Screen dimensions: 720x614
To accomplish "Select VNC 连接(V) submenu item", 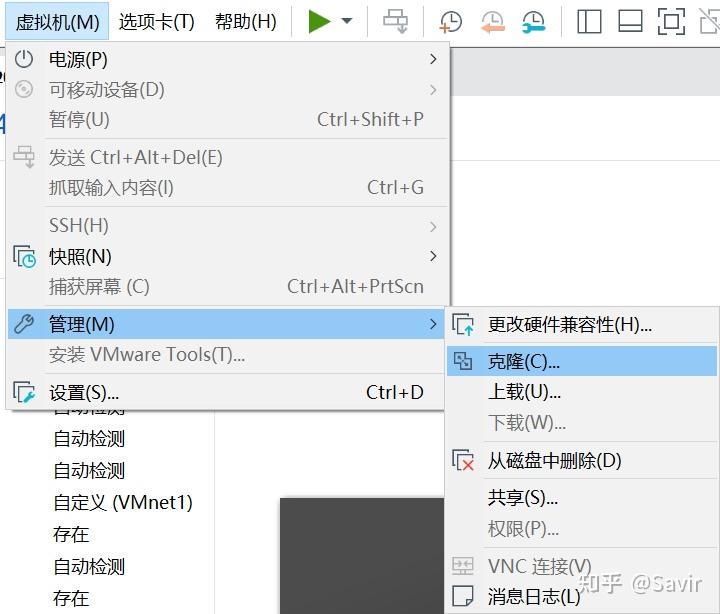I will point(582,566).
